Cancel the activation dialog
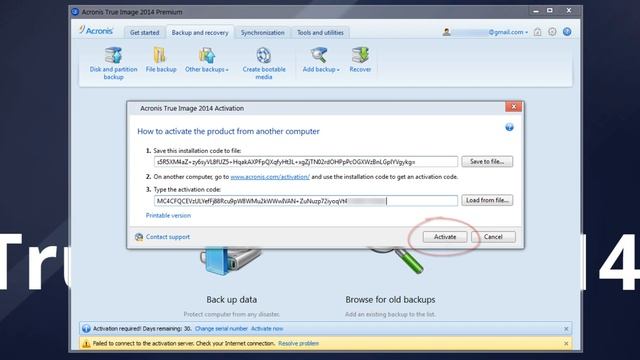Viewport: 640px width, 360px height. (493, 237)
